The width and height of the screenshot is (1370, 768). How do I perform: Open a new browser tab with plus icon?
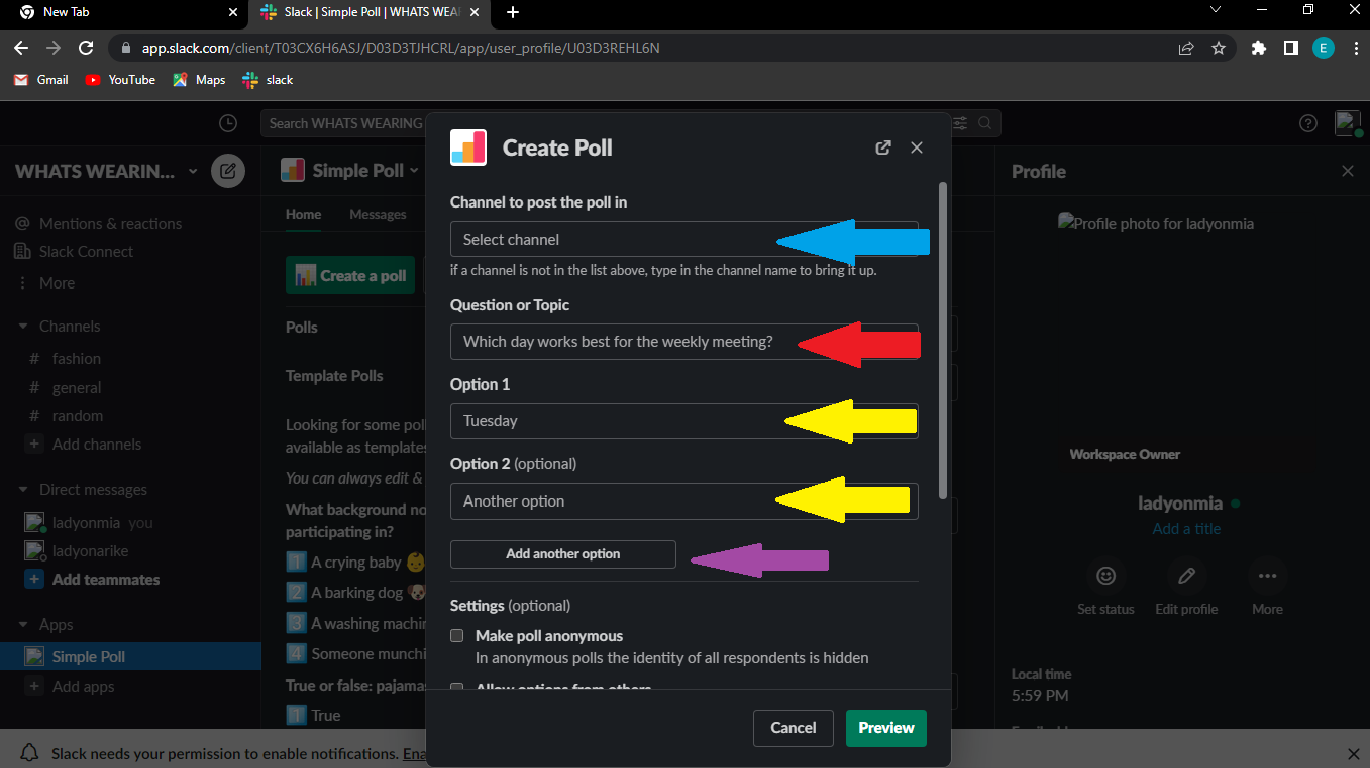[513, 12]
